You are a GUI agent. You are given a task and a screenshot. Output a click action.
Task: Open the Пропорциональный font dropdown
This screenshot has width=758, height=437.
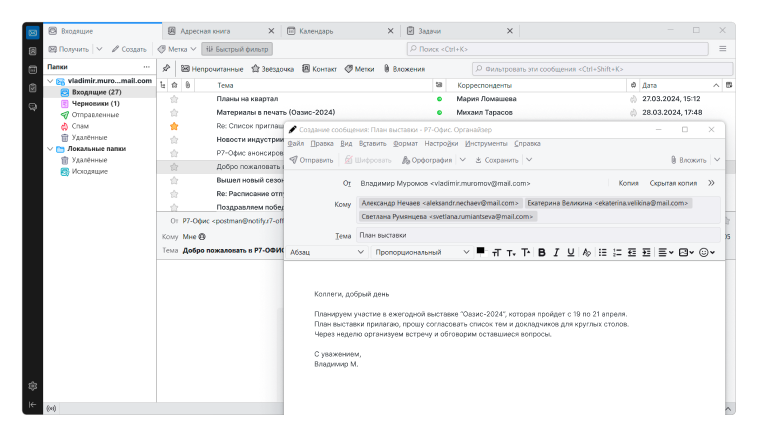coord(420,253)
